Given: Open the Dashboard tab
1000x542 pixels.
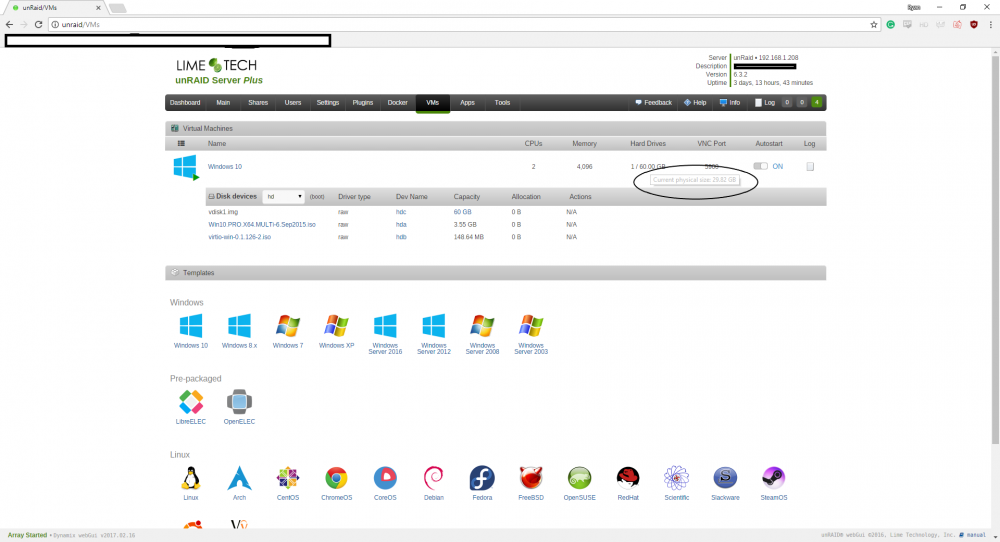Looking at the screenshot, I should point(185,103).
